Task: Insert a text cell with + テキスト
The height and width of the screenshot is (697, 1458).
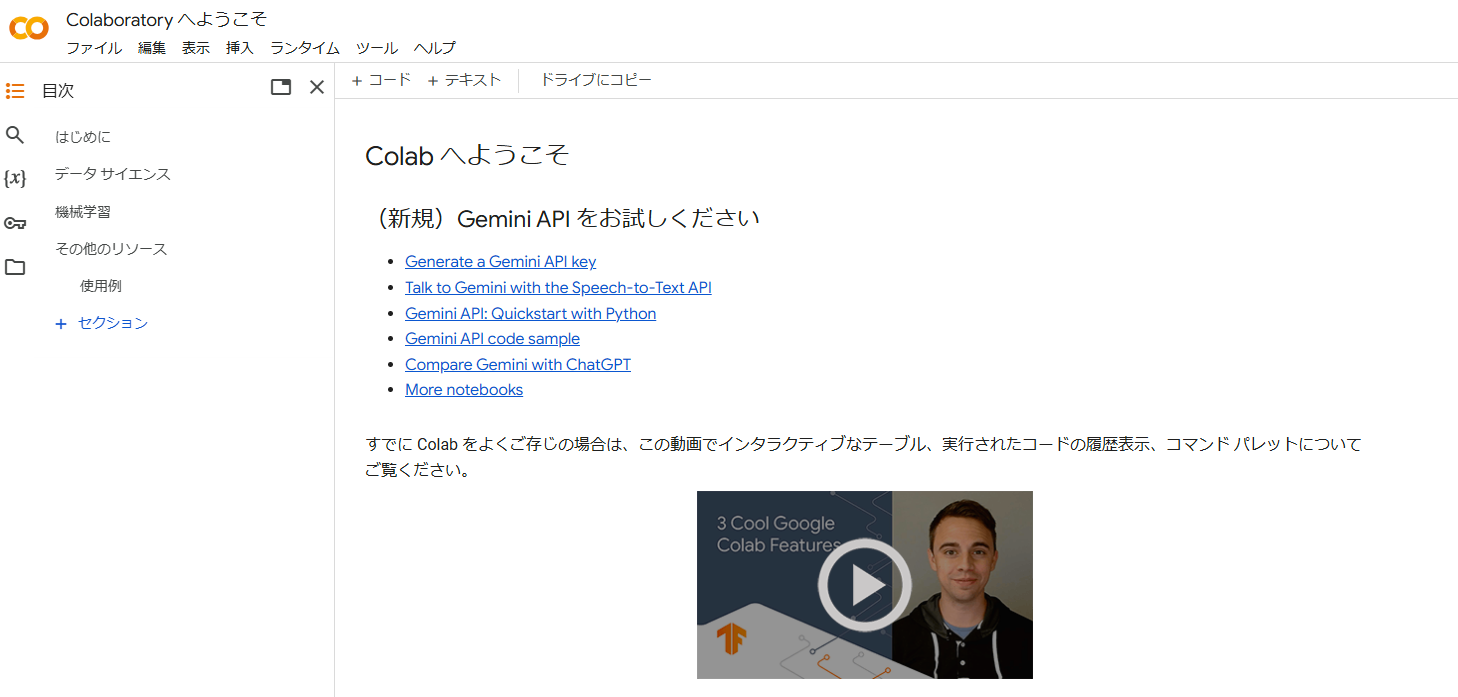Action: (463, 79)
